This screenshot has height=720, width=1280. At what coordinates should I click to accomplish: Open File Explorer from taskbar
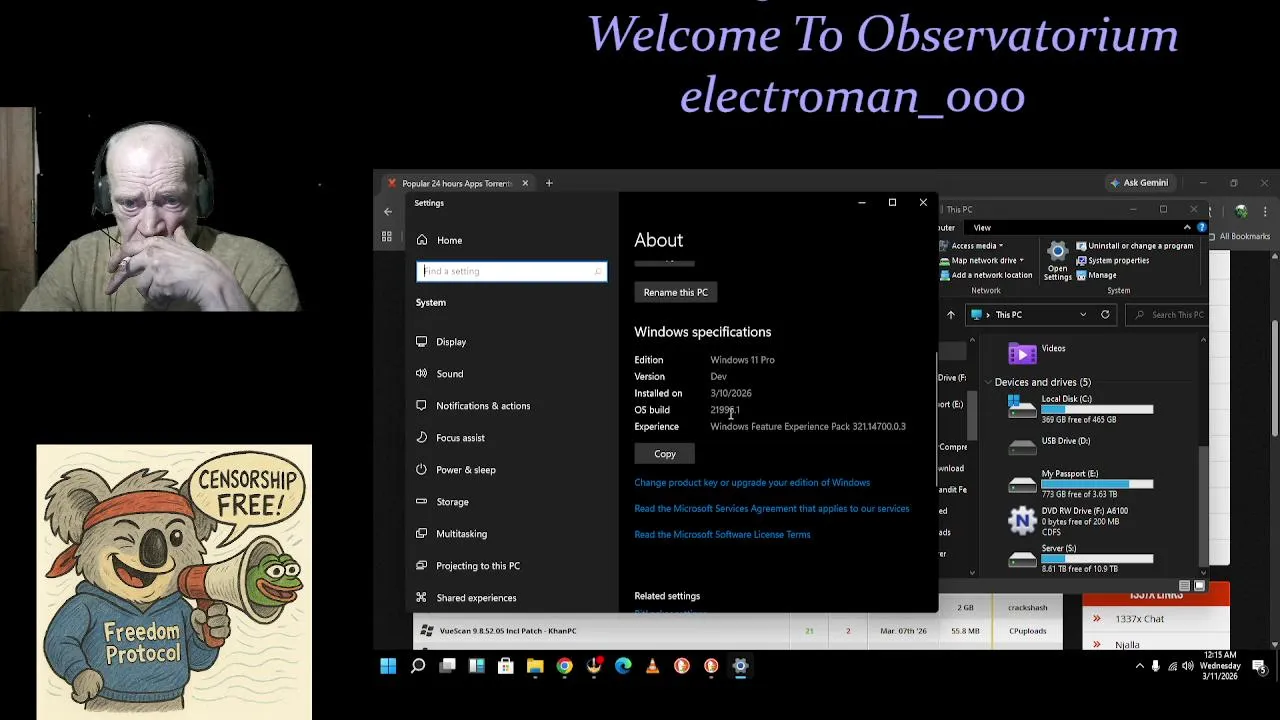535,666
